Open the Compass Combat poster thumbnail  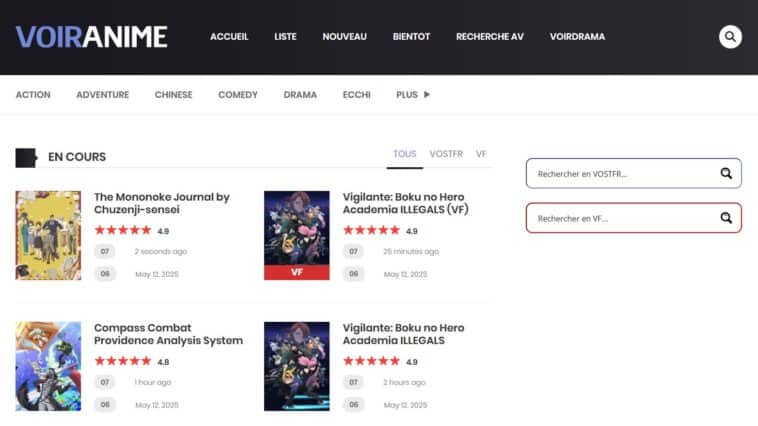(x=48, y=366)
